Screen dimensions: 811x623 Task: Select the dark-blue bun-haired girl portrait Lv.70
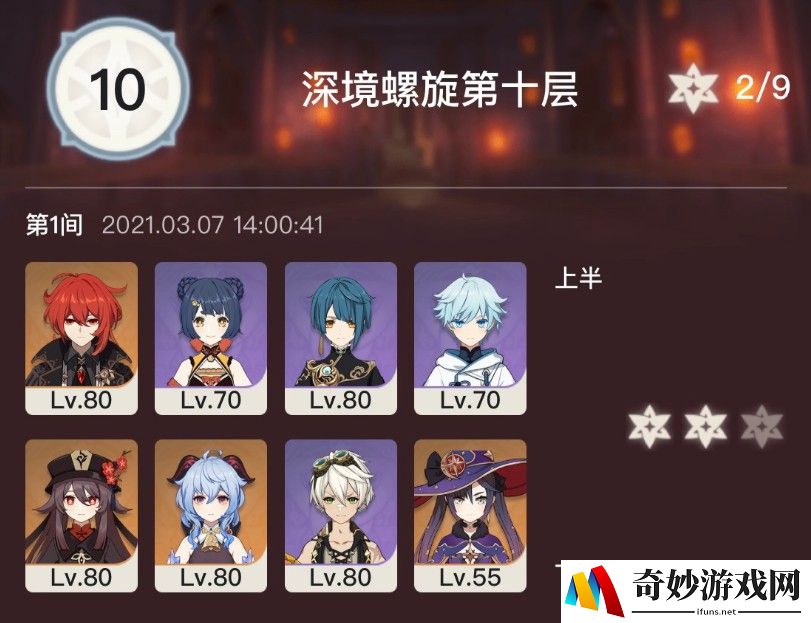pos(211,338)
